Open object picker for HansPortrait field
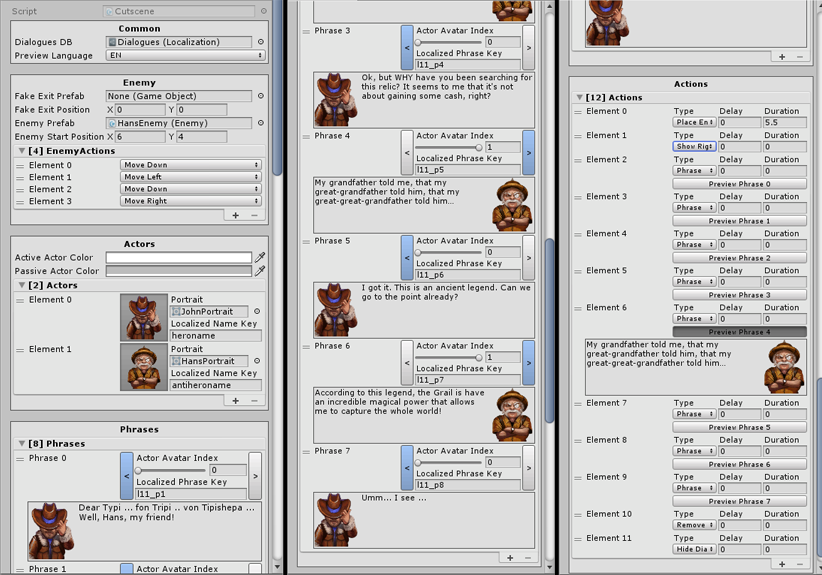The image size is (822, 575). point(257,361)
